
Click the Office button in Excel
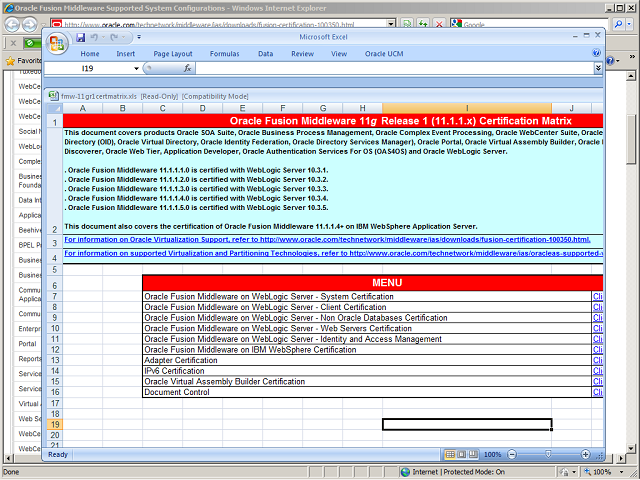[58, 43]
